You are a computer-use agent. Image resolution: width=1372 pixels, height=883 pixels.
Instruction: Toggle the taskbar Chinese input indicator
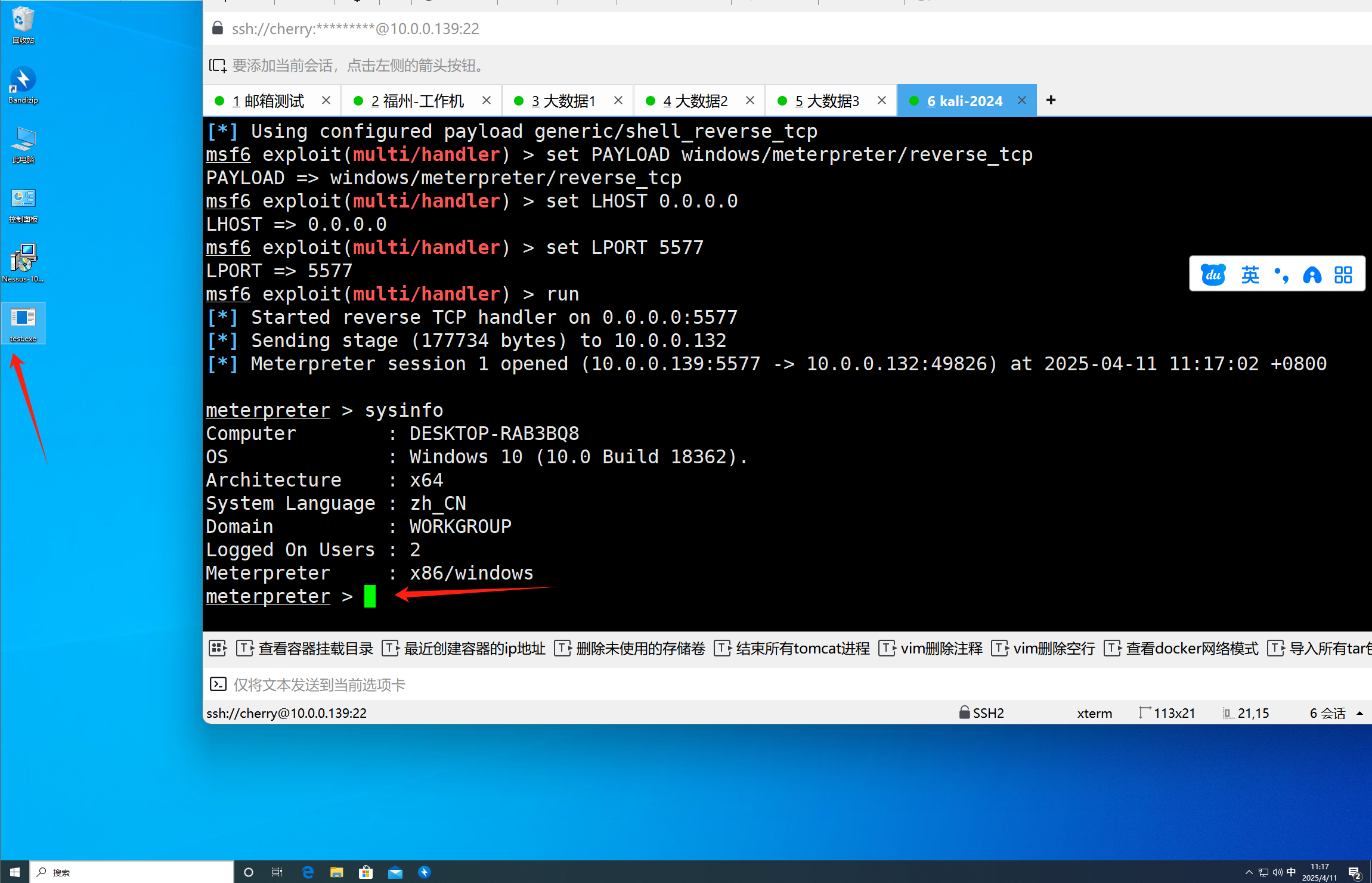1291,872
